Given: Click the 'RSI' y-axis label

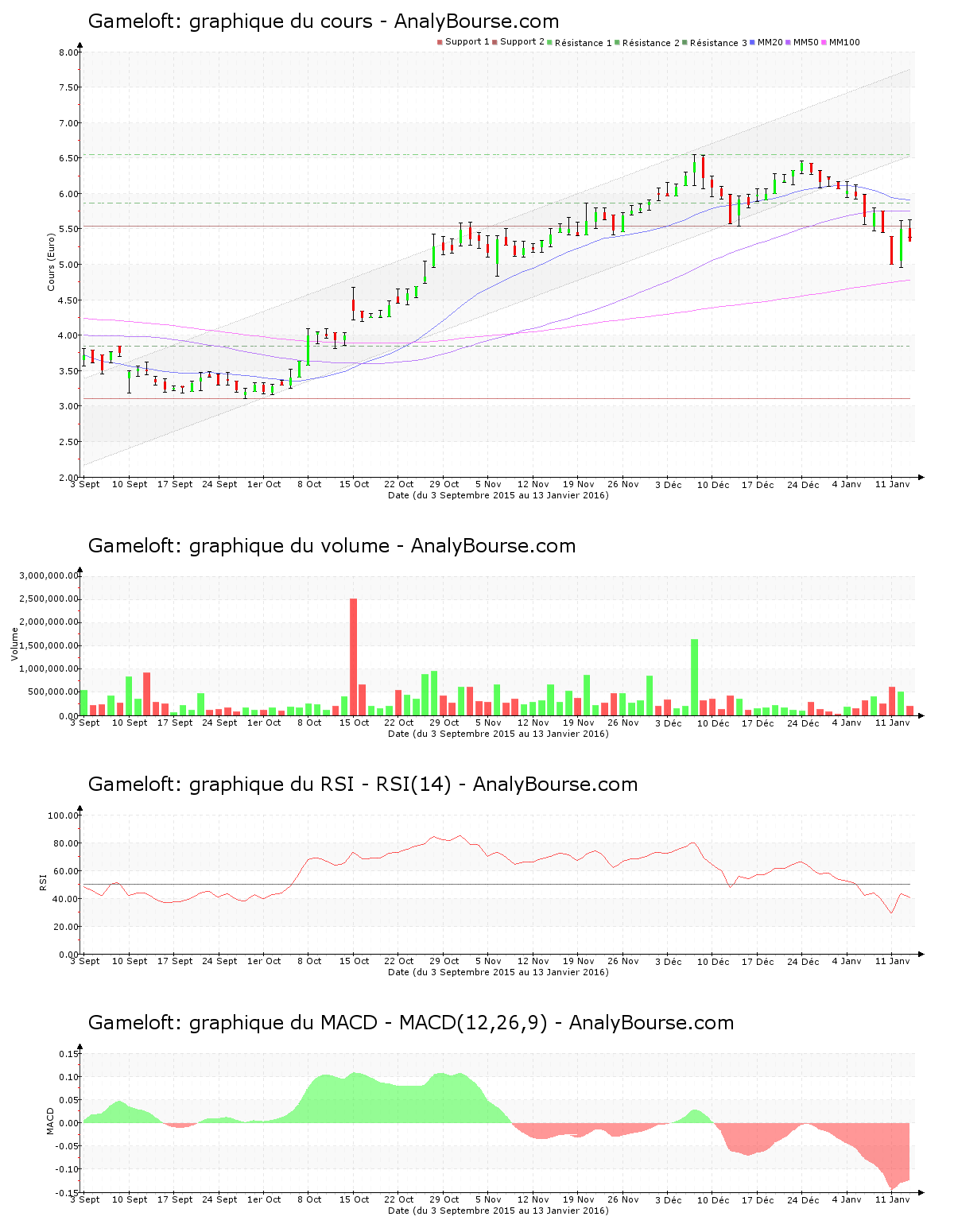Looking at the screenshot, I should (43, 881).
